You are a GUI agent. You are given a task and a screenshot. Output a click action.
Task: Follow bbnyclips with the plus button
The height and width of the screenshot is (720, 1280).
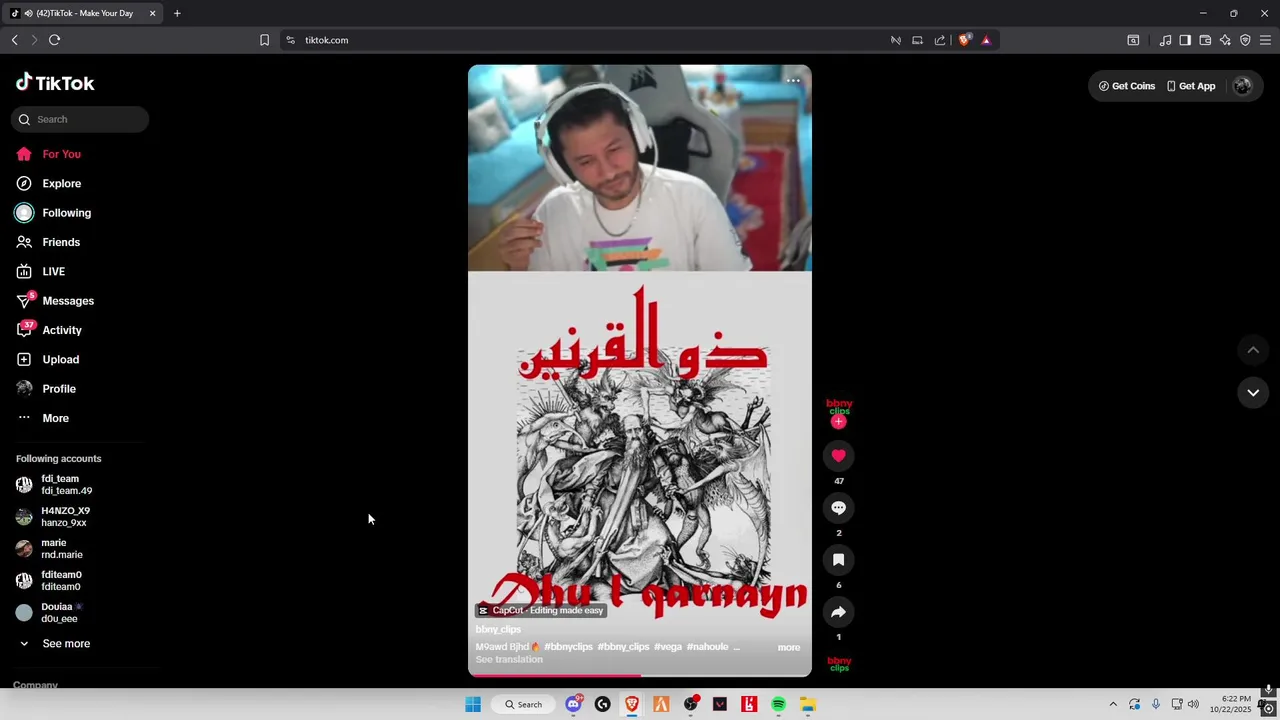839,422
